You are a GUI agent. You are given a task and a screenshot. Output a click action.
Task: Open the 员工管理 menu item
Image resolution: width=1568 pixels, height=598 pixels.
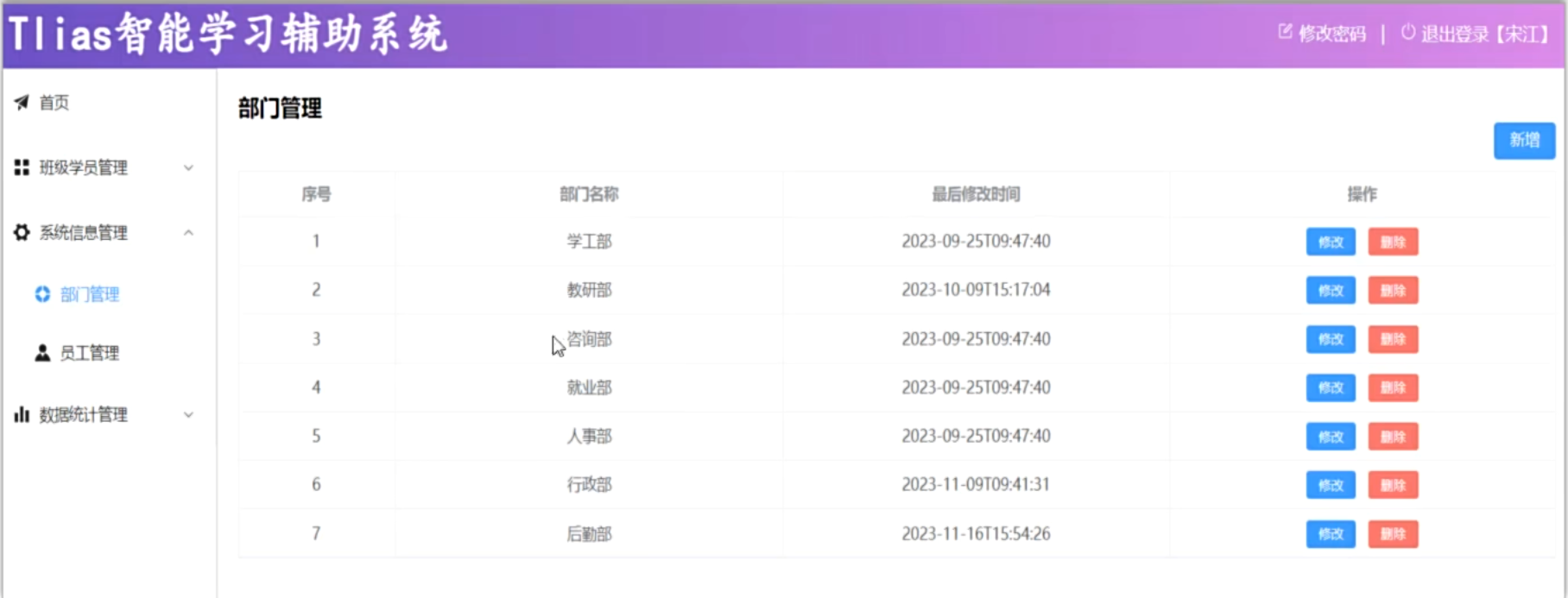[x=89, y=353]
